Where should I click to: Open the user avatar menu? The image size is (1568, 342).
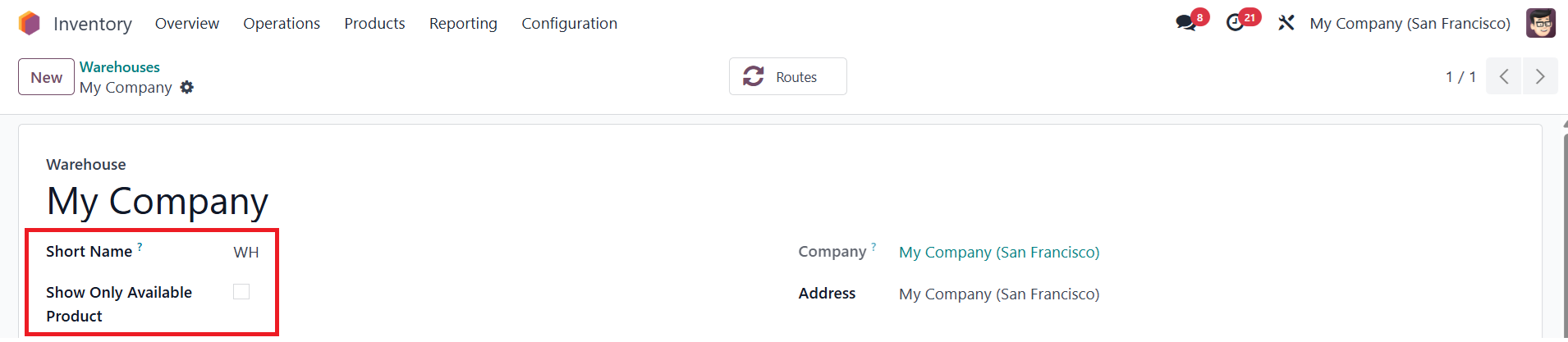pos(1540,23)
